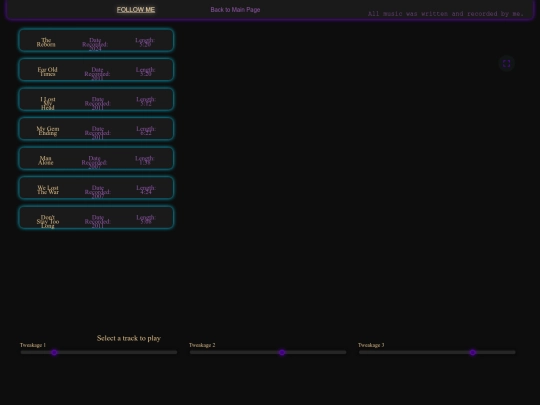Screen dimensions: 540x405
Task: Click the Date Recorded text in 'I Lost My Head' row
Action: pos(97,103)
